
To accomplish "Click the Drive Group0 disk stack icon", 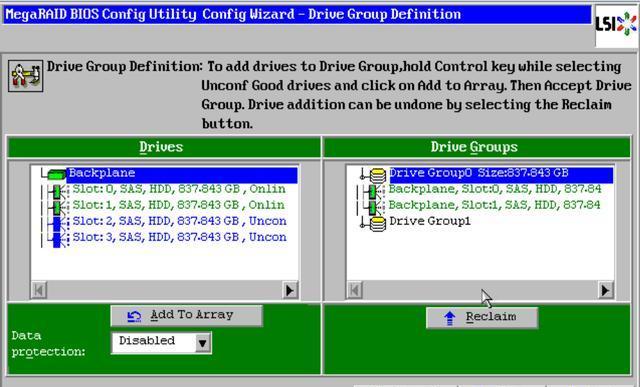I will click(x=378, y=176).
